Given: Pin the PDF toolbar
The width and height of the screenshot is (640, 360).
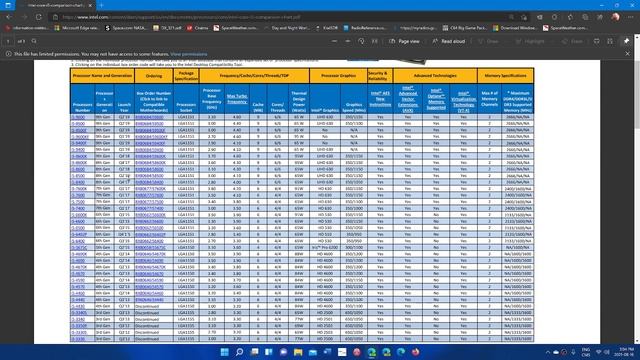Looking at the screenshot, I should pyautogui.click(x=627, y=41).
